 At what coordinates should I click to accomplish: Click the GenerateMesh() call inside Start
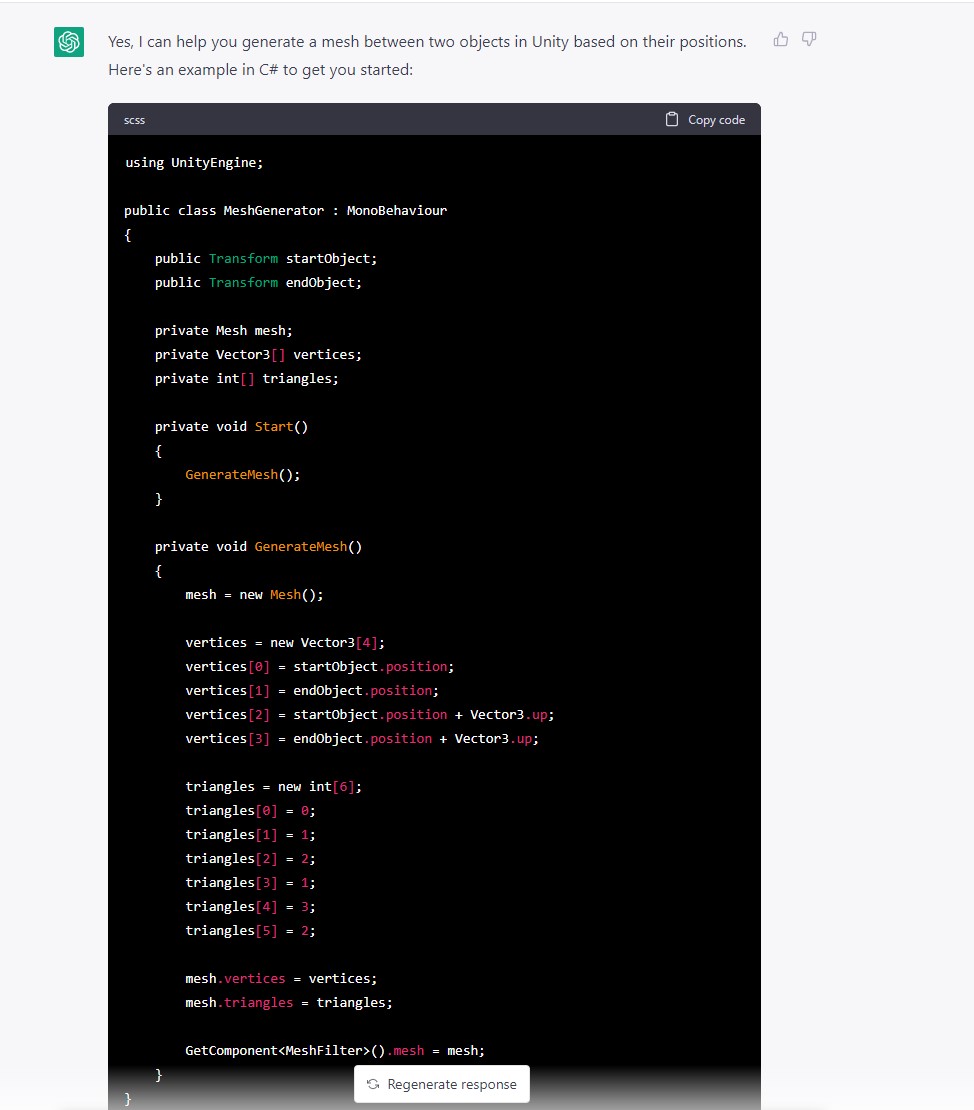click(242, 475)
